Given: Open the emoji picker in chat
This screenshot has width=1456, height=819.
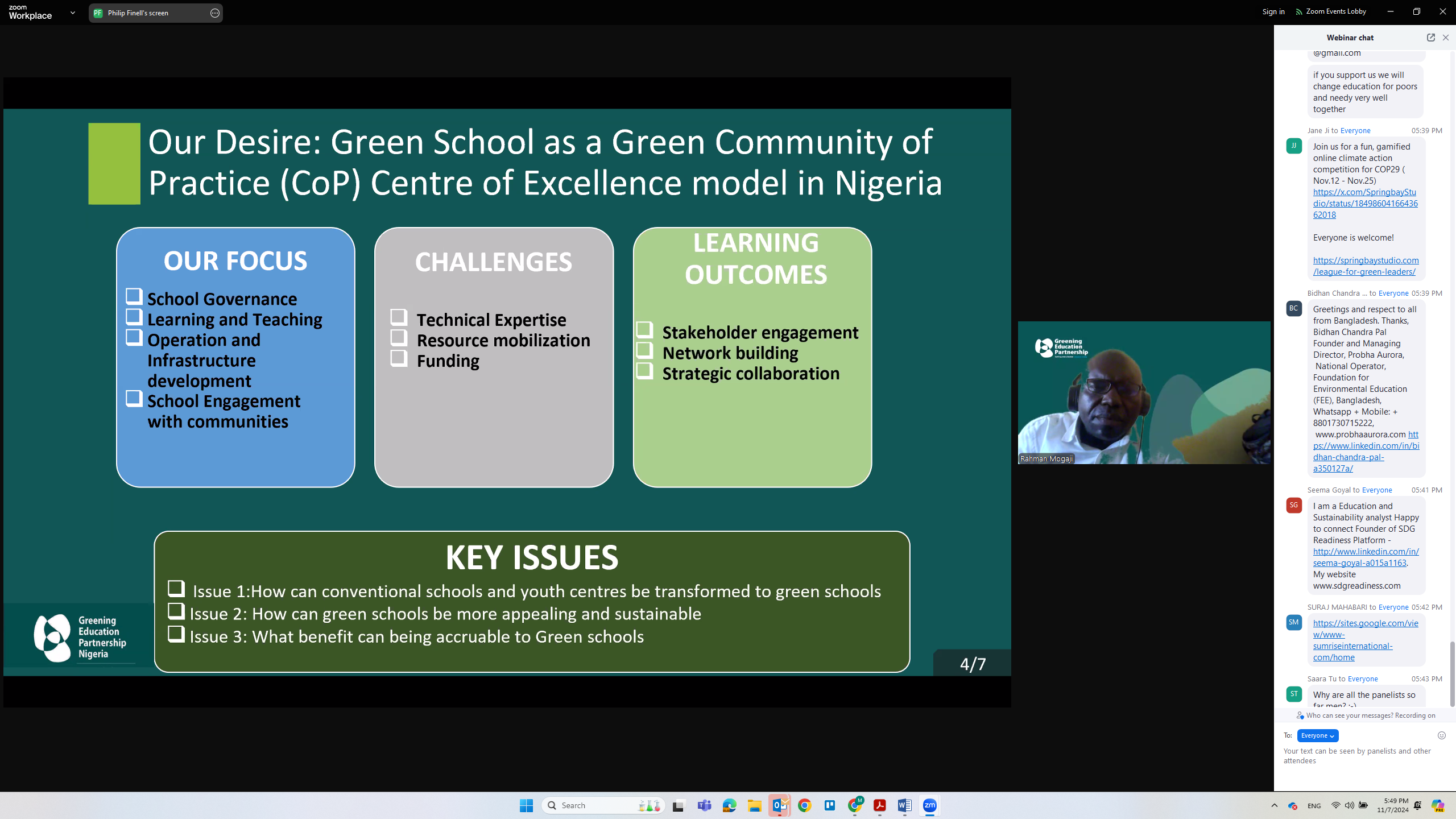Looking at the screenshot, I should [1441, 735].
